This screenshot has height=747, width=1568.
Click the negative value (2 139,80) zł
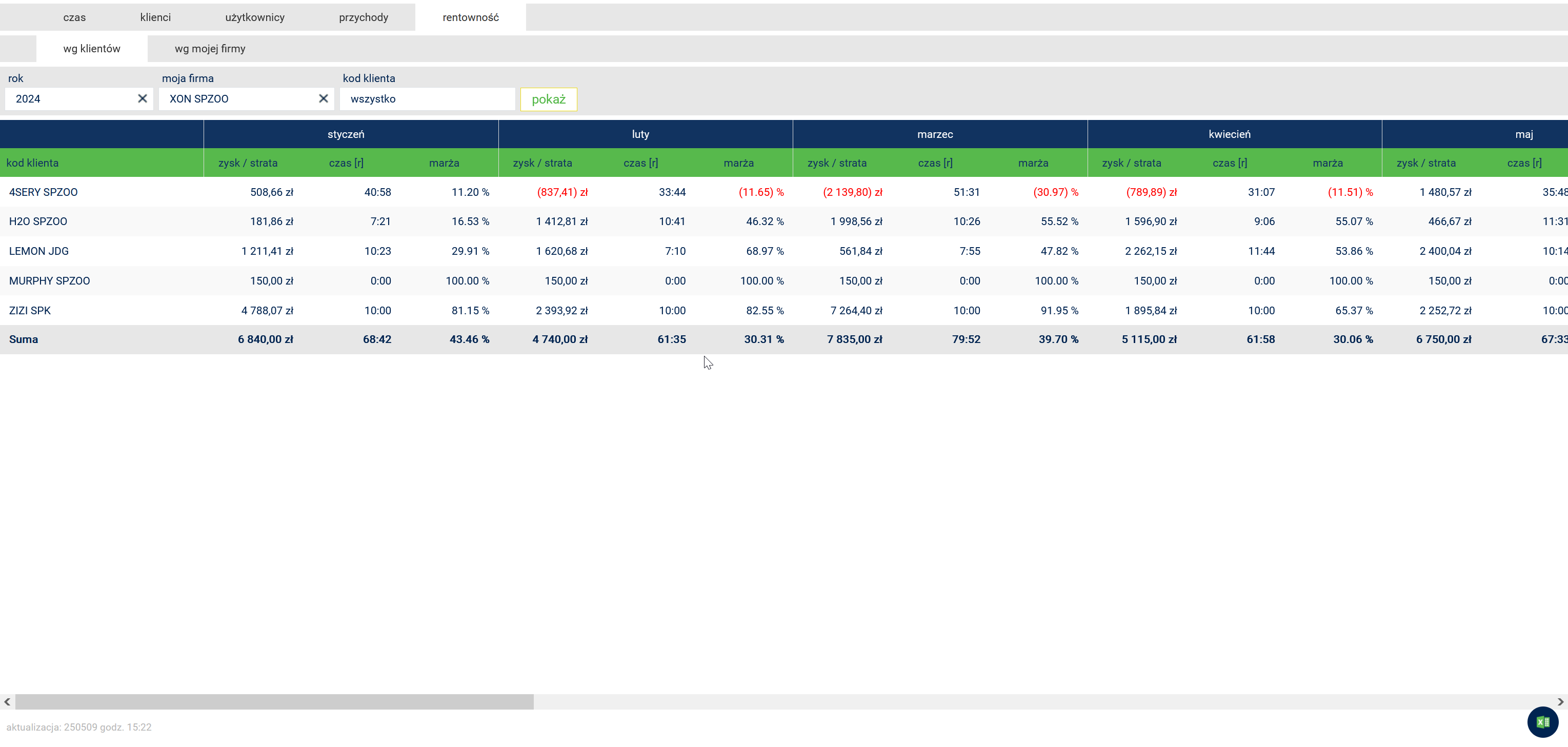852,192
